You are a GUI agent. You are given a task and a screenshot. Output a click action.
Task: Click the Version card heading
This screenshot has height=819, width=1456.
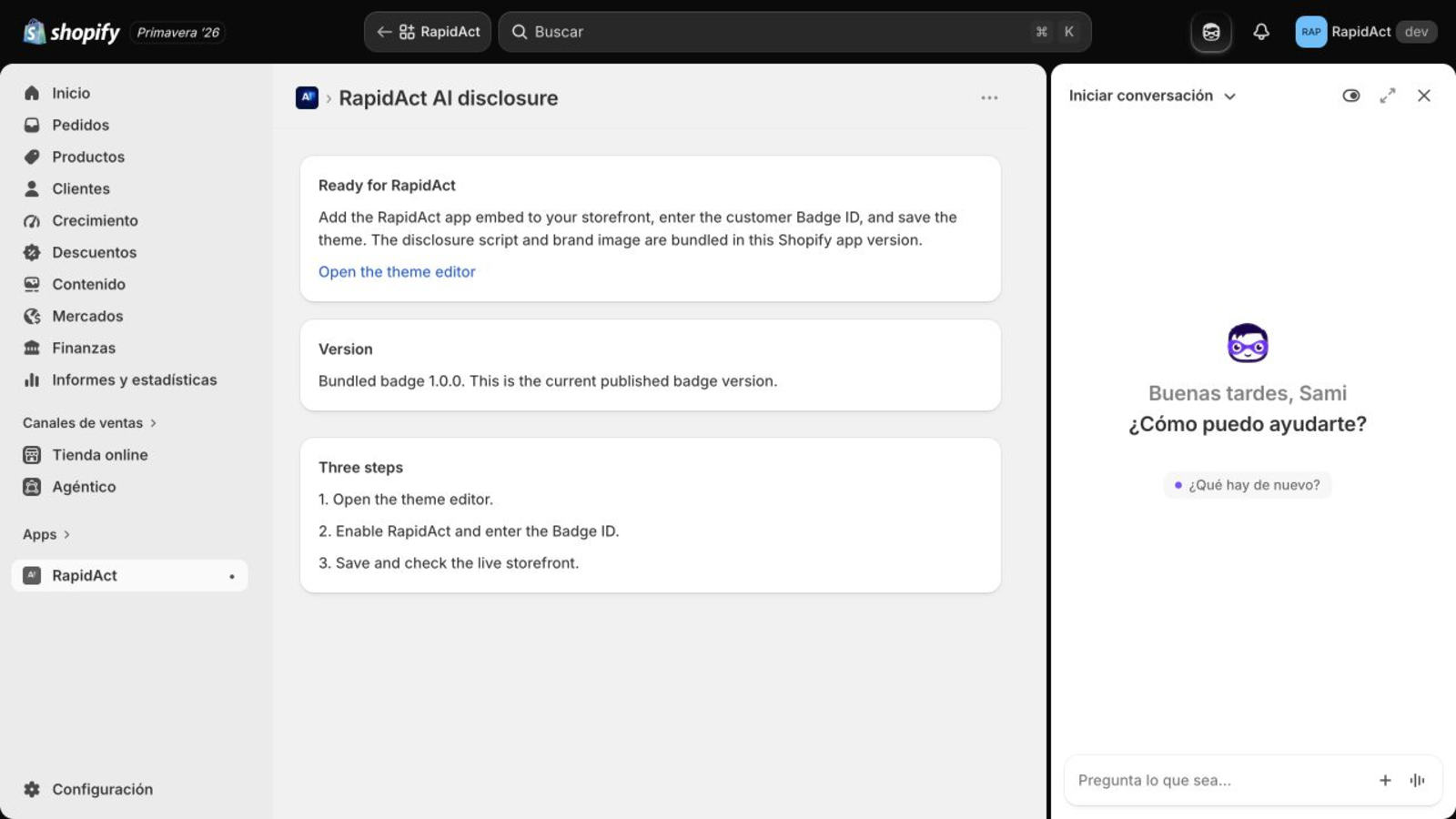pos(346,349)
